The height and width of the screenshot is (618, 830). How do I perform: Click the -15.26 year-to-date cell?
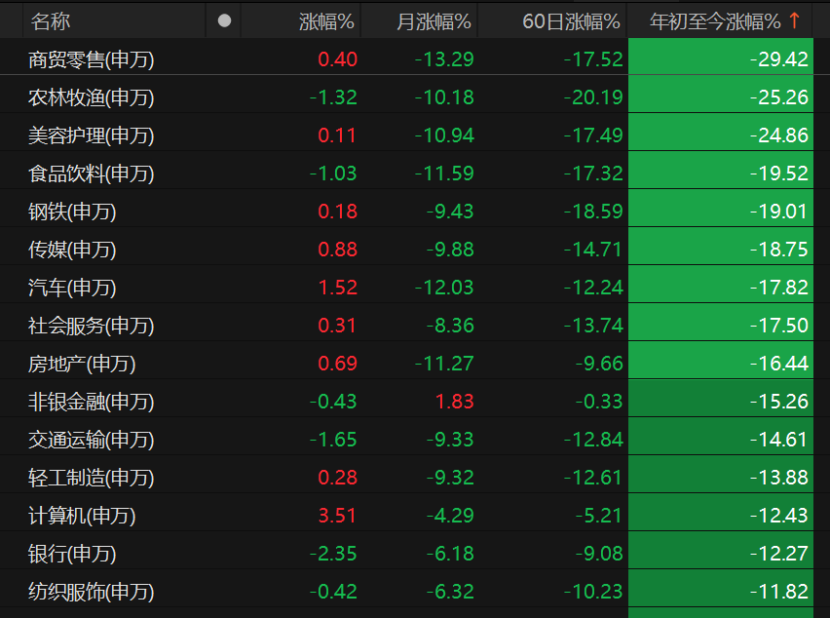720,400
